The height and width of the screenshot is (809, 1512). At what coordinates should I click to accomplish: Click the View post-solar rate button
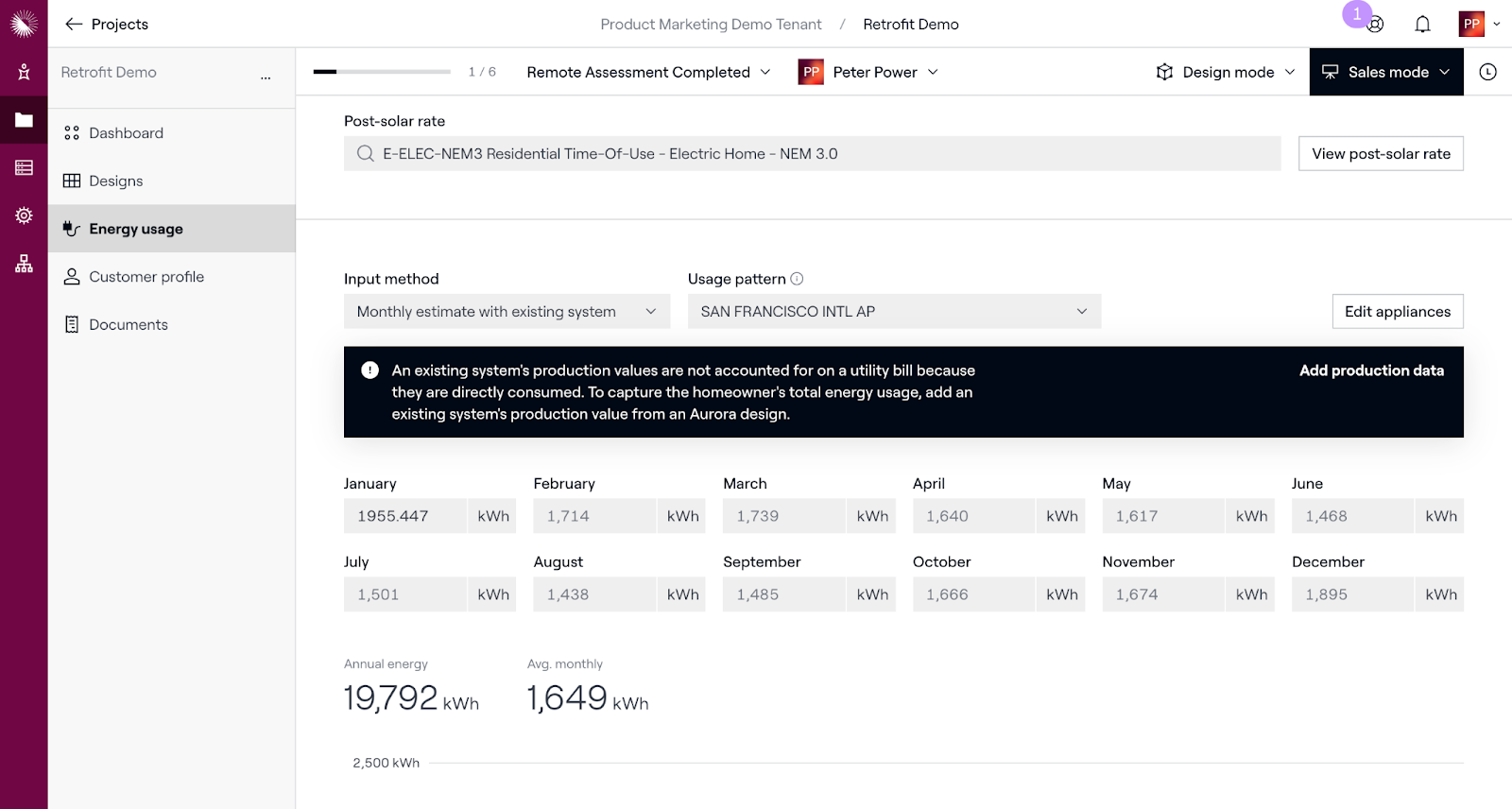(1380, 154)
